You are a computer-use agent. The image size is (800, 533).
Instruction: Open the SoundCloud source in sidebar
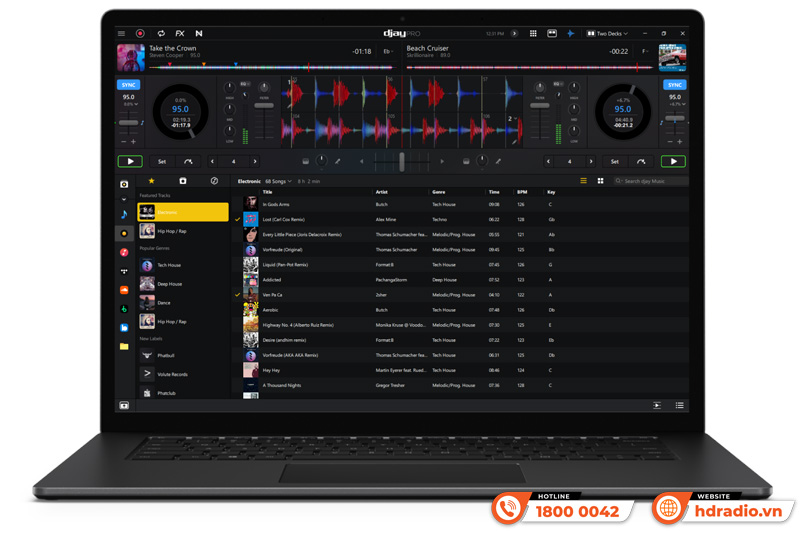click(x=124, y=290)
